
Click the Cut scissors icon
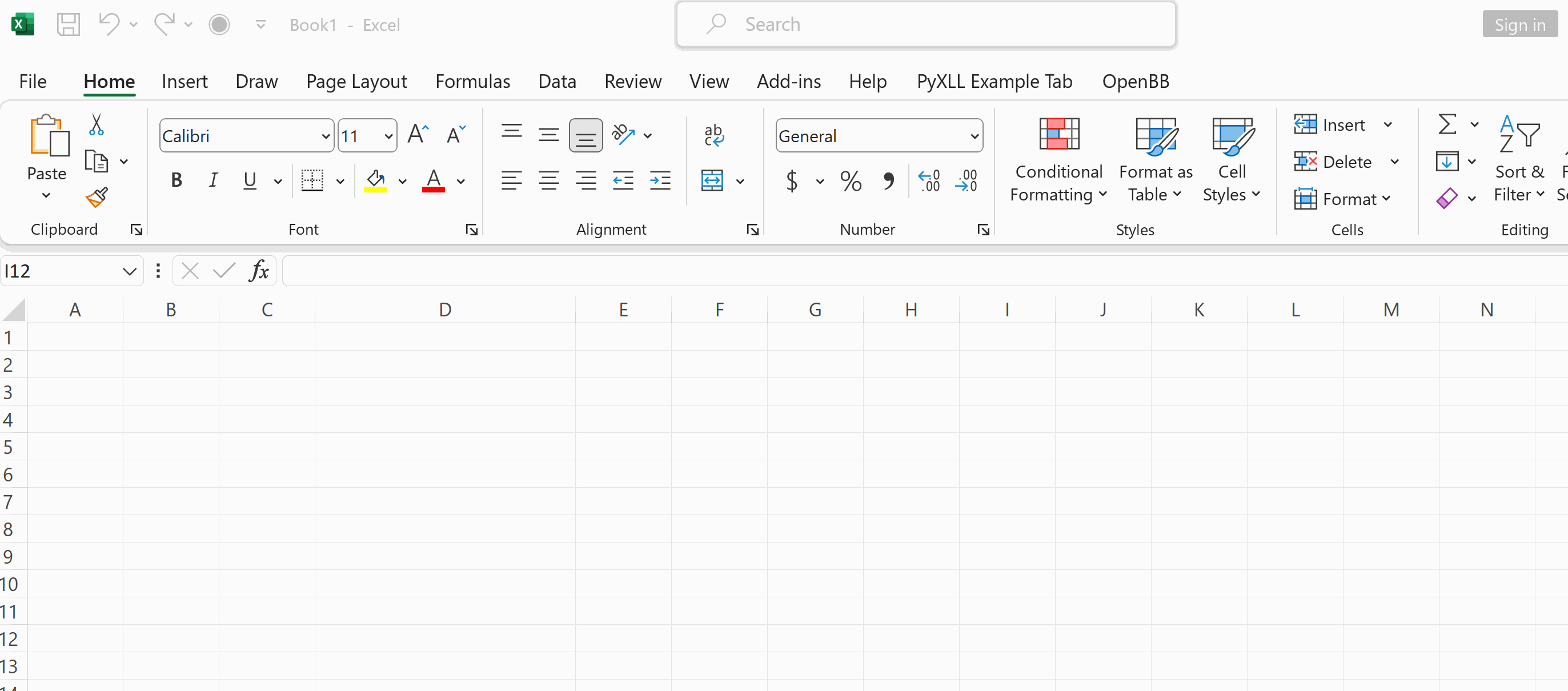point(96,124)
